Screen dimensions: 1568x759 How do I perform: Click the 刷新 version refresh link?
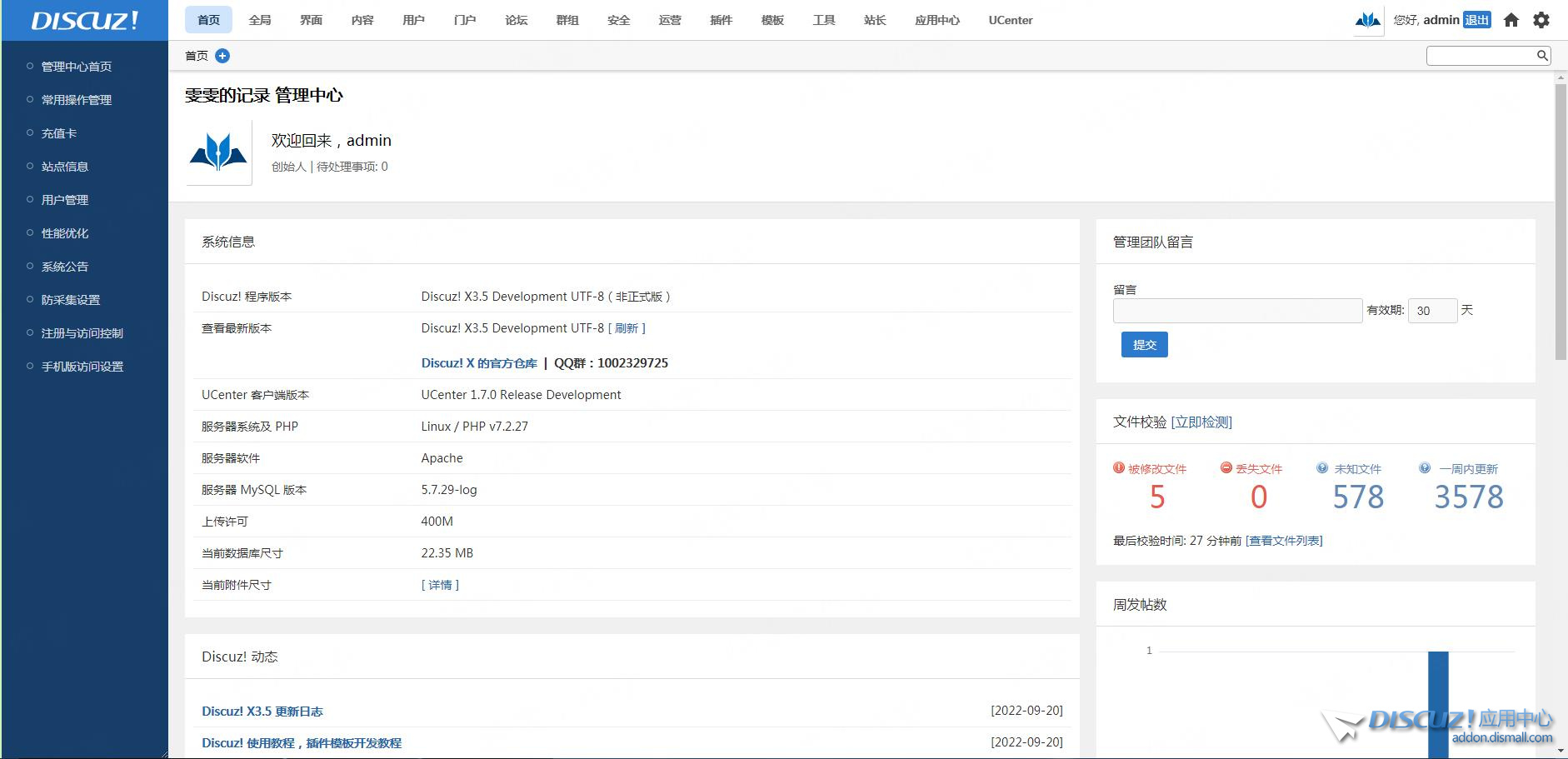627,328
